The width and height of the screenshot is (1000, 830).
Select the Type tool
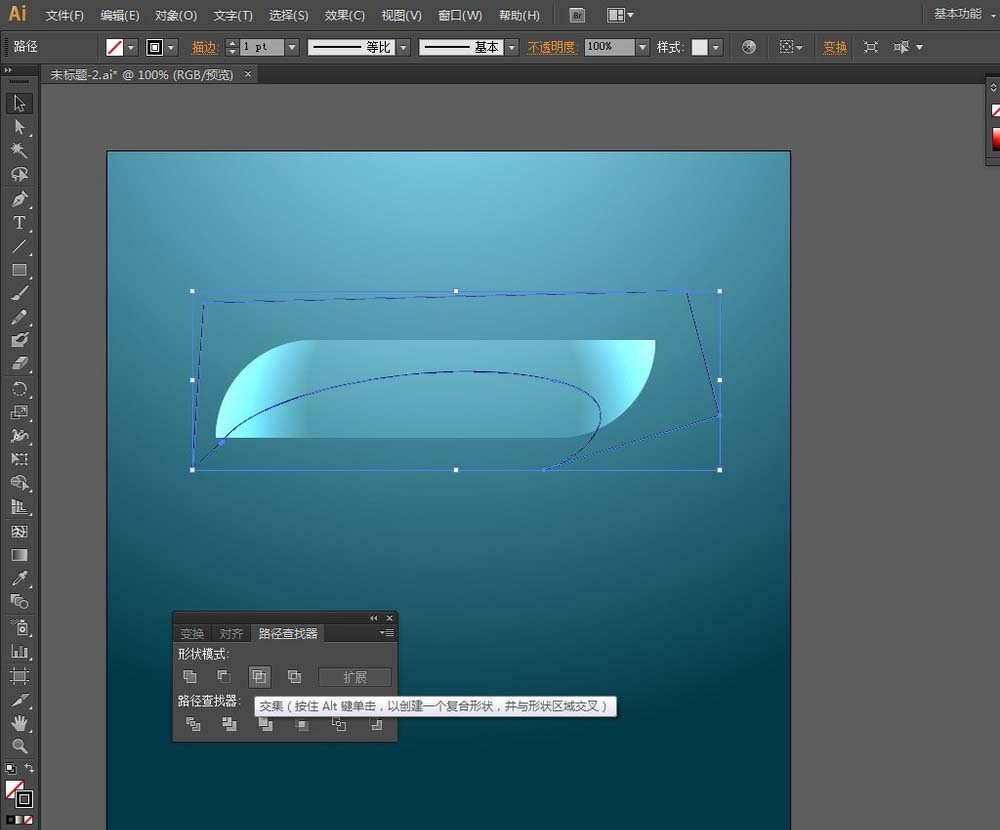click(x=19, y=223)
